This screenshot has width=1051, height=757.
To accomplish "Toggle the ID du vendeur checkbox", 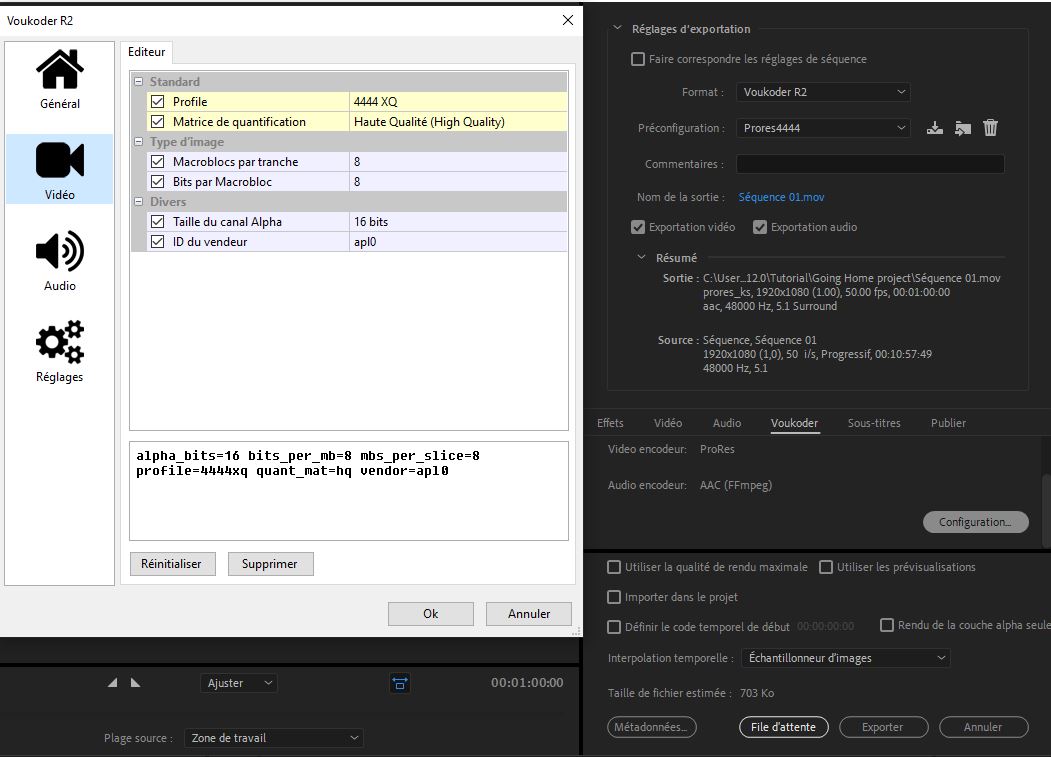I will (158, 242).
